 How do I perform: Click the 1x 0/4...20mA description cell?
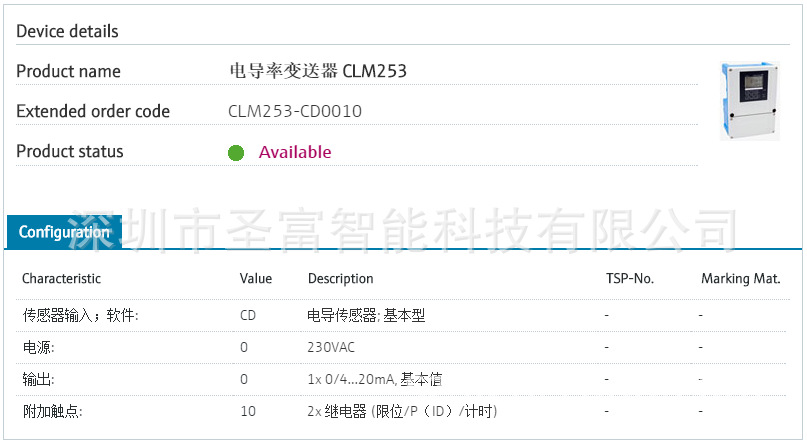coord(375,379)
